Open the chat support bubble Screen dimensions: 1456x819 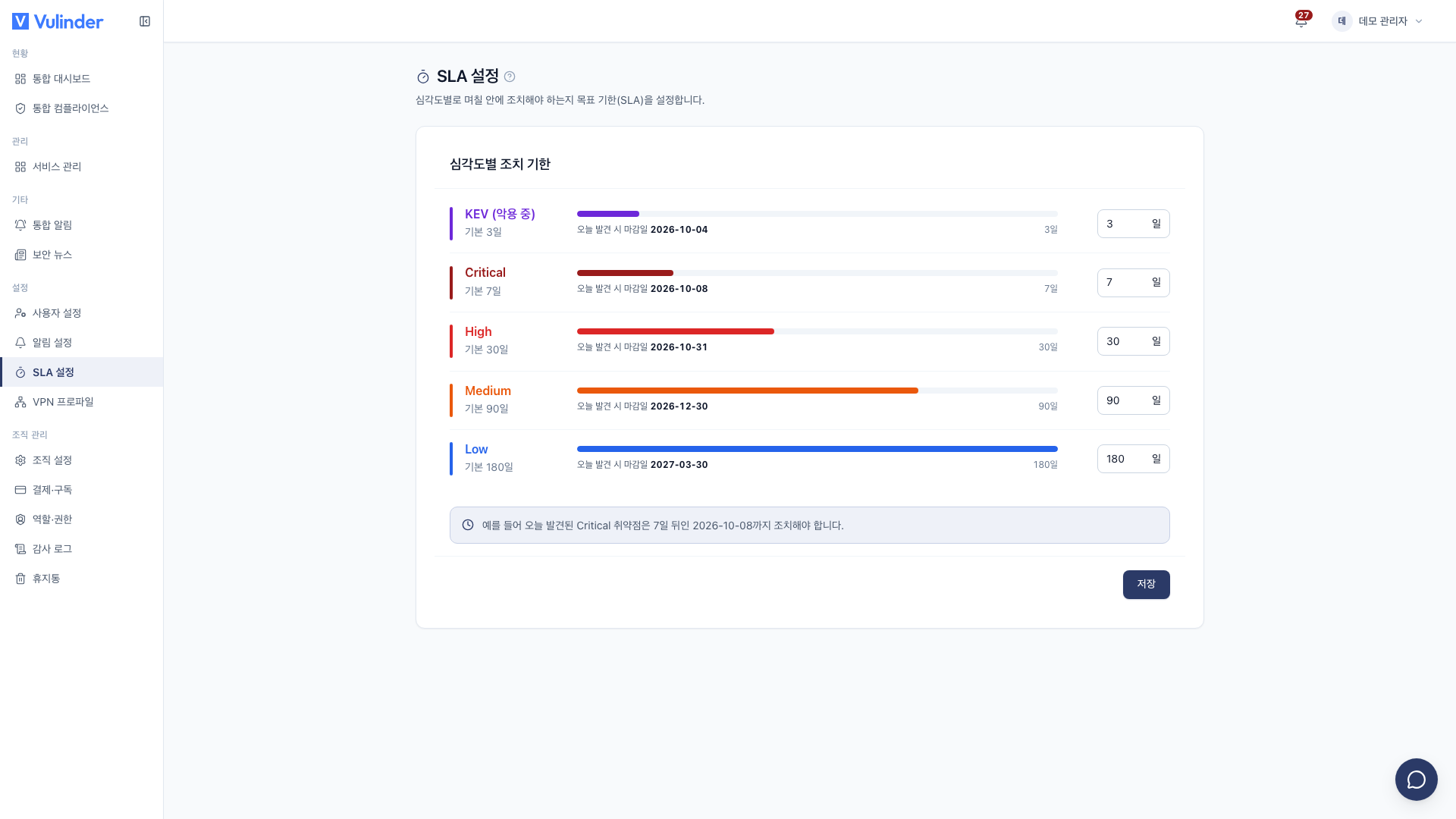[x=1416, y=779]
